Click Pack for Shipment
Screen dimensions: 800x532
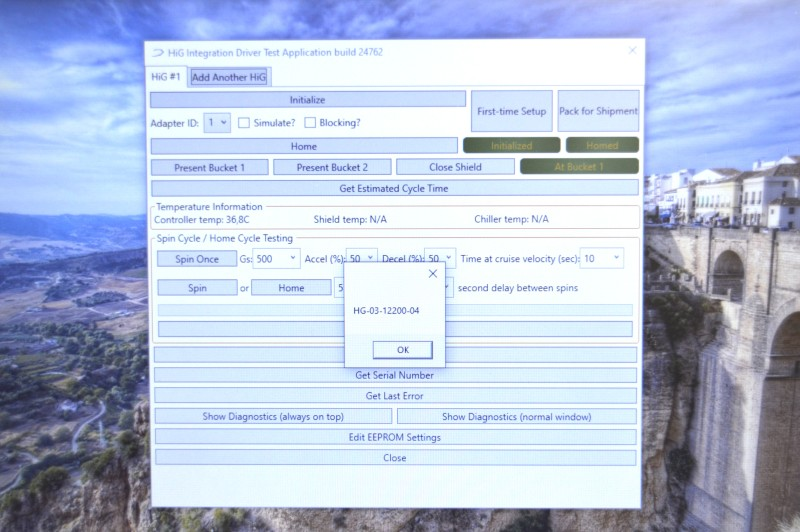[x=598, y=111]
